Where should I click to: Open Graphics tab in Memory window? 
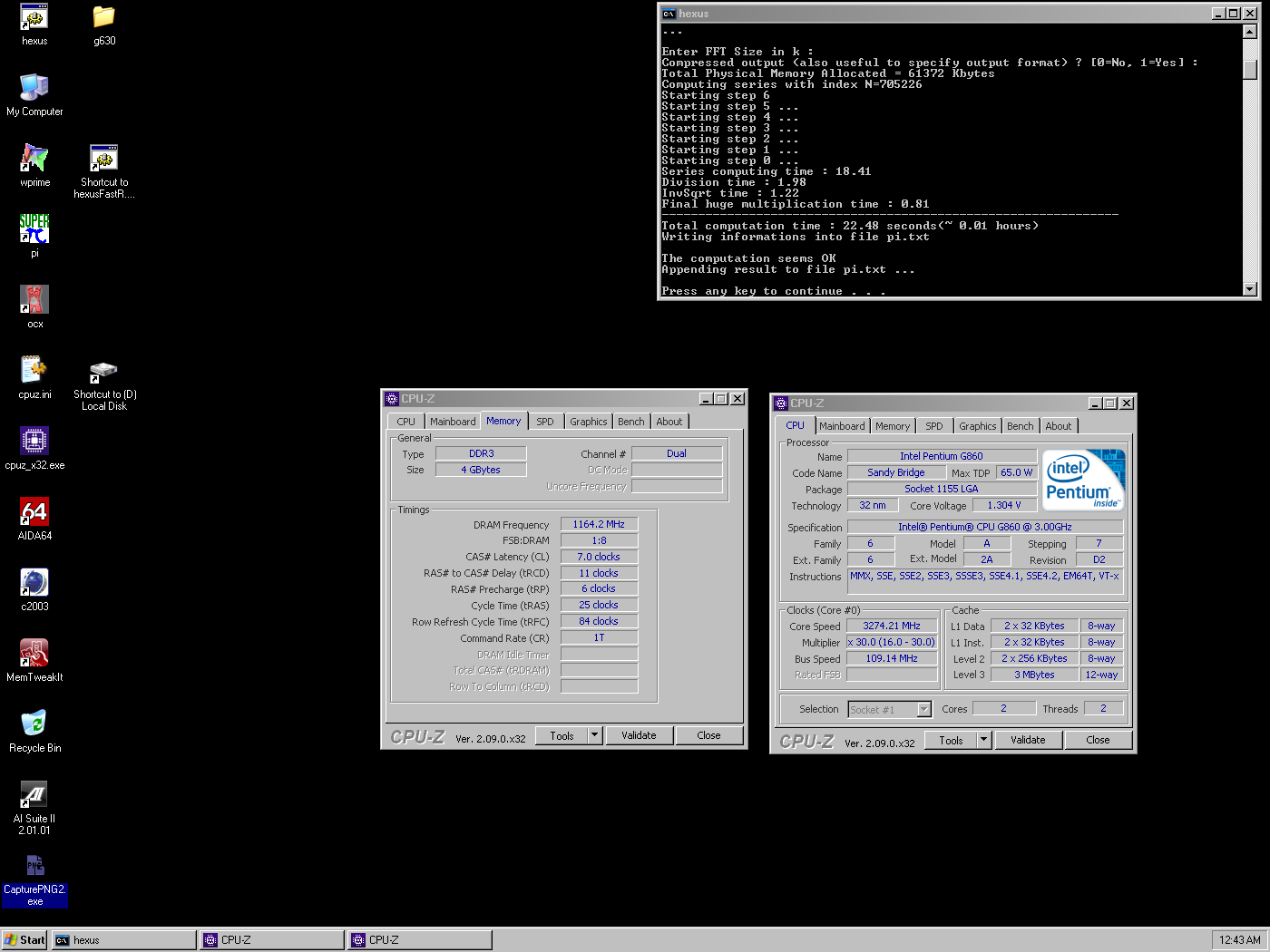tap(588, 422)
